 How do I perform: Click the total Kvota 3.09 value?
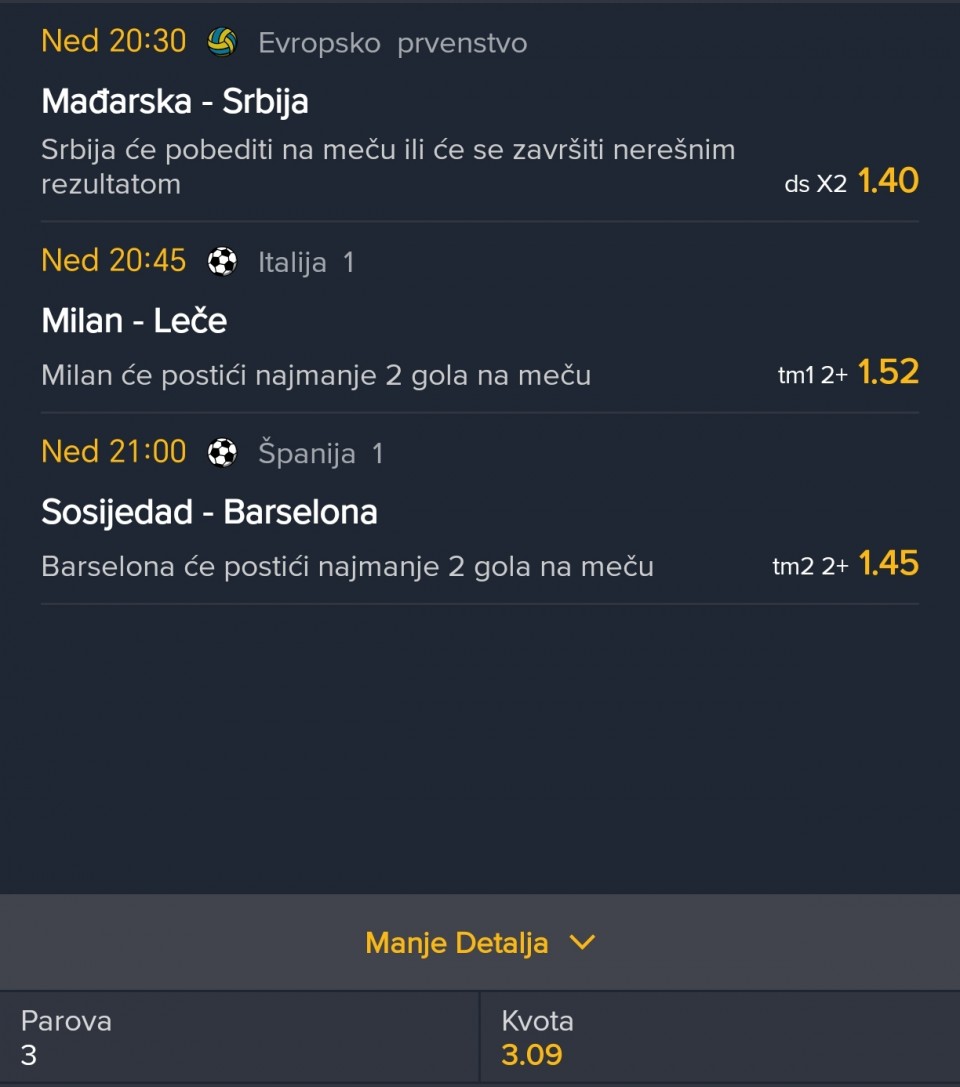(532, 1054)
